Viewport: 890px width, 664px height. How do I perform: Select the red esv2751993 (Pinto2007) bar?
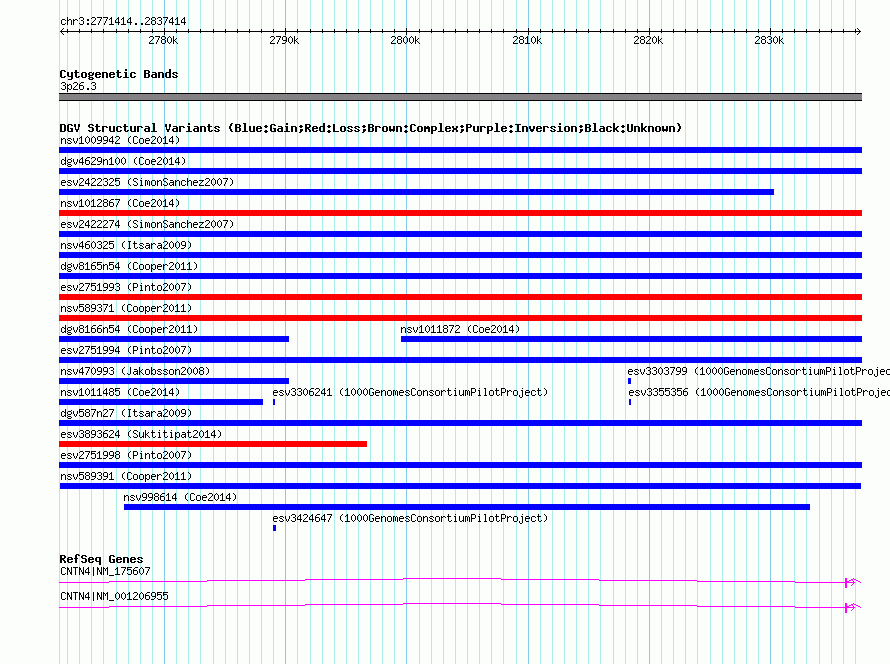click(460, 297)
